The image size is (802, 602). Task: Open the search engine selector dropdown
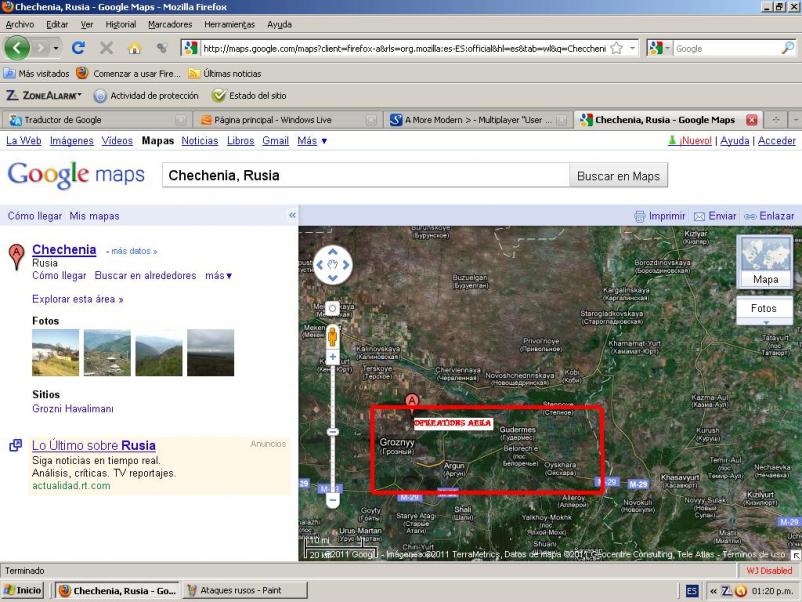659,48
